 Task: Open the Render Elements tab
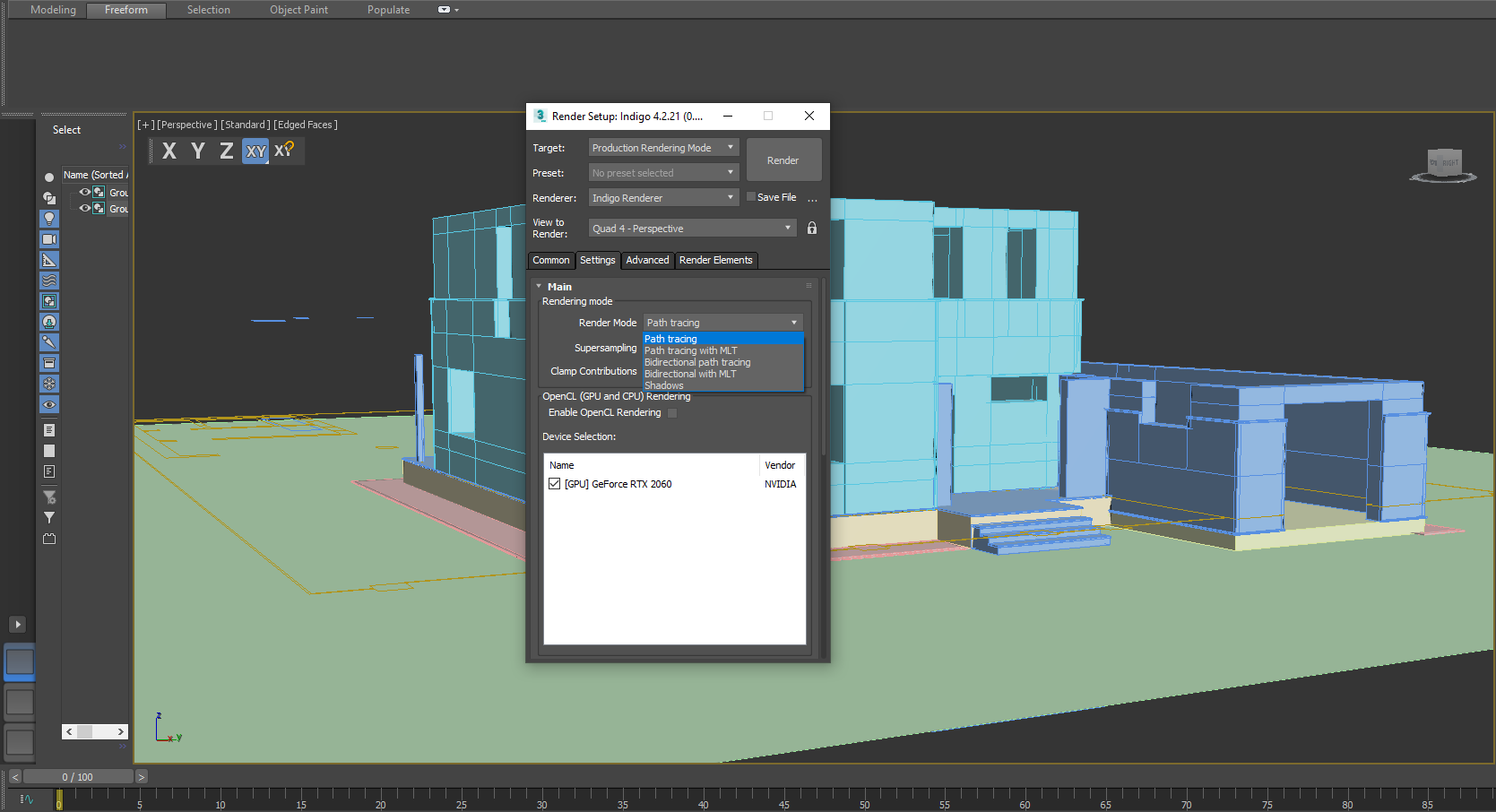click(715, 261)
